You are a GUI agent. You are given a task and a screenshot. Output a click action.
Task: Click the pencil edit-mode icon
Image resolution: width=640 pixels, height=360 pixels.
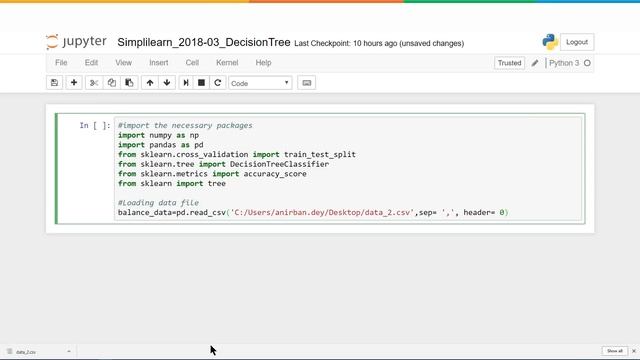coord(535,63)
